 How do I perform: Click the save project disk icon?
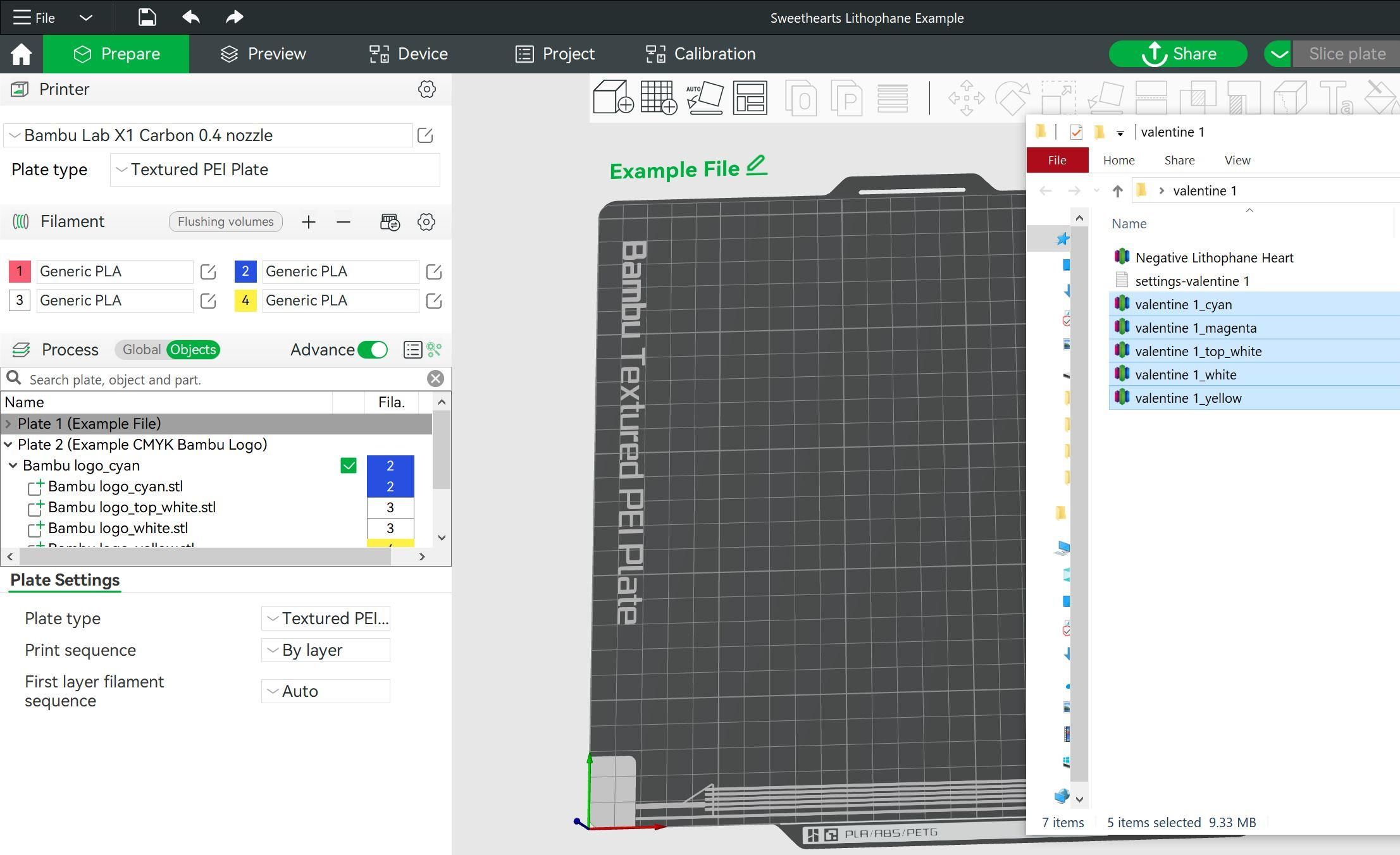[147, 17]
